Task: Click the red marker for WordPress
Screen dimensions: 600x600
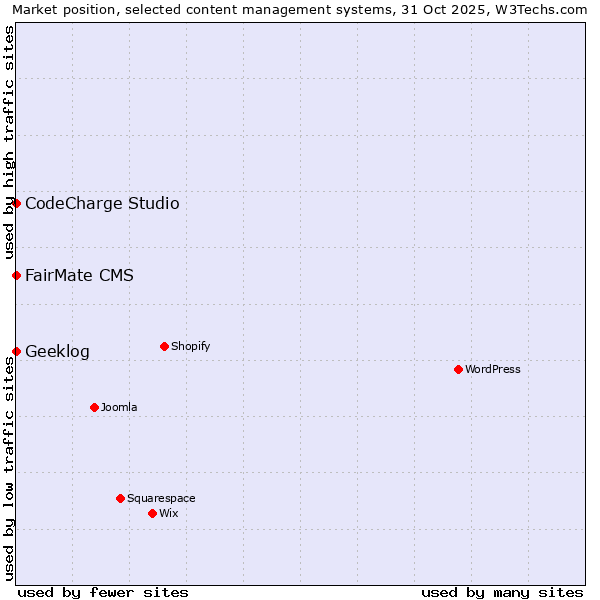Action: 458,369
